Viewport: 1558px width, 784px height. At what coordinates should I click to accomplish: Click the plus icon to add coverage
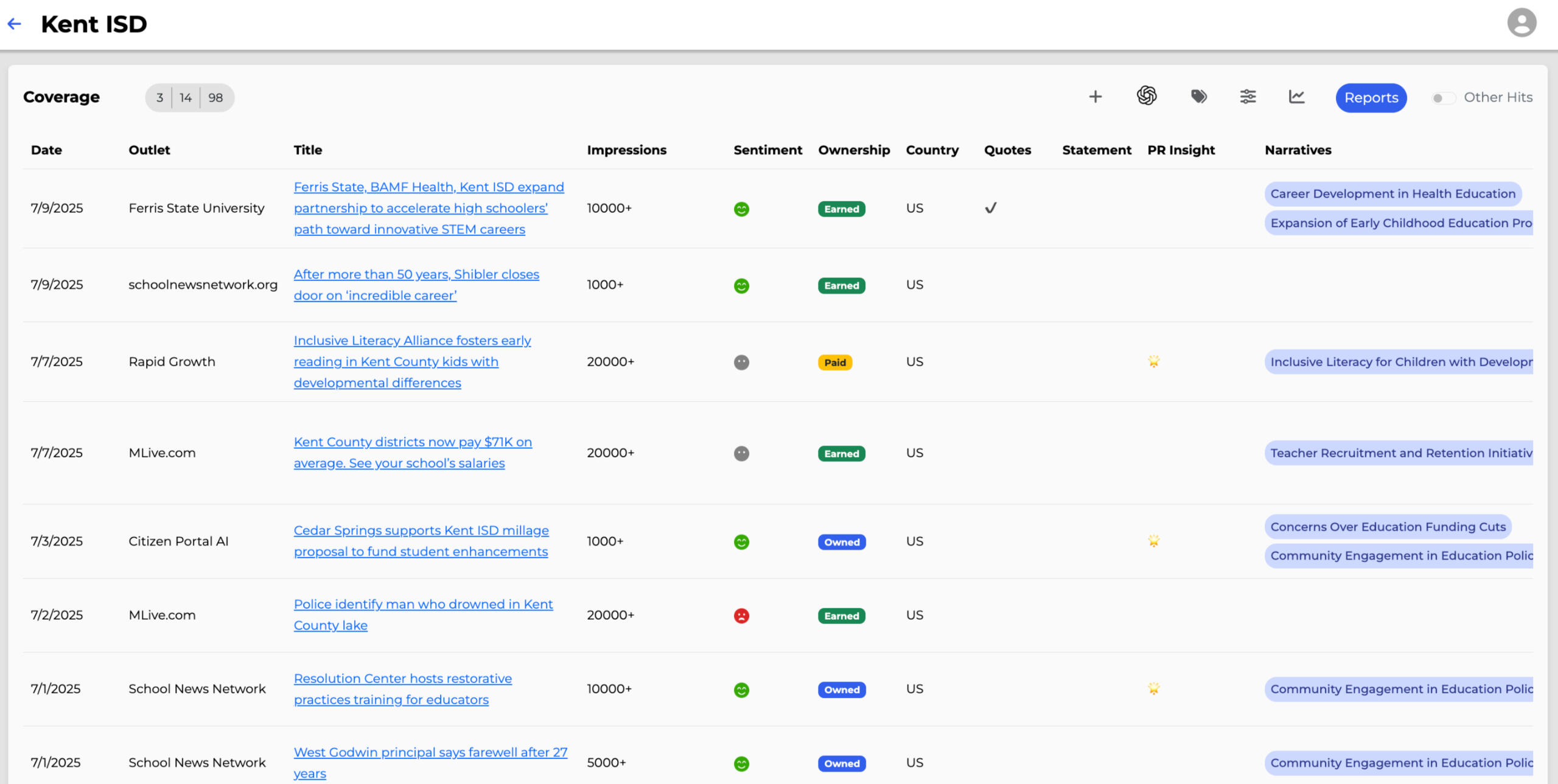[1095, 96]
